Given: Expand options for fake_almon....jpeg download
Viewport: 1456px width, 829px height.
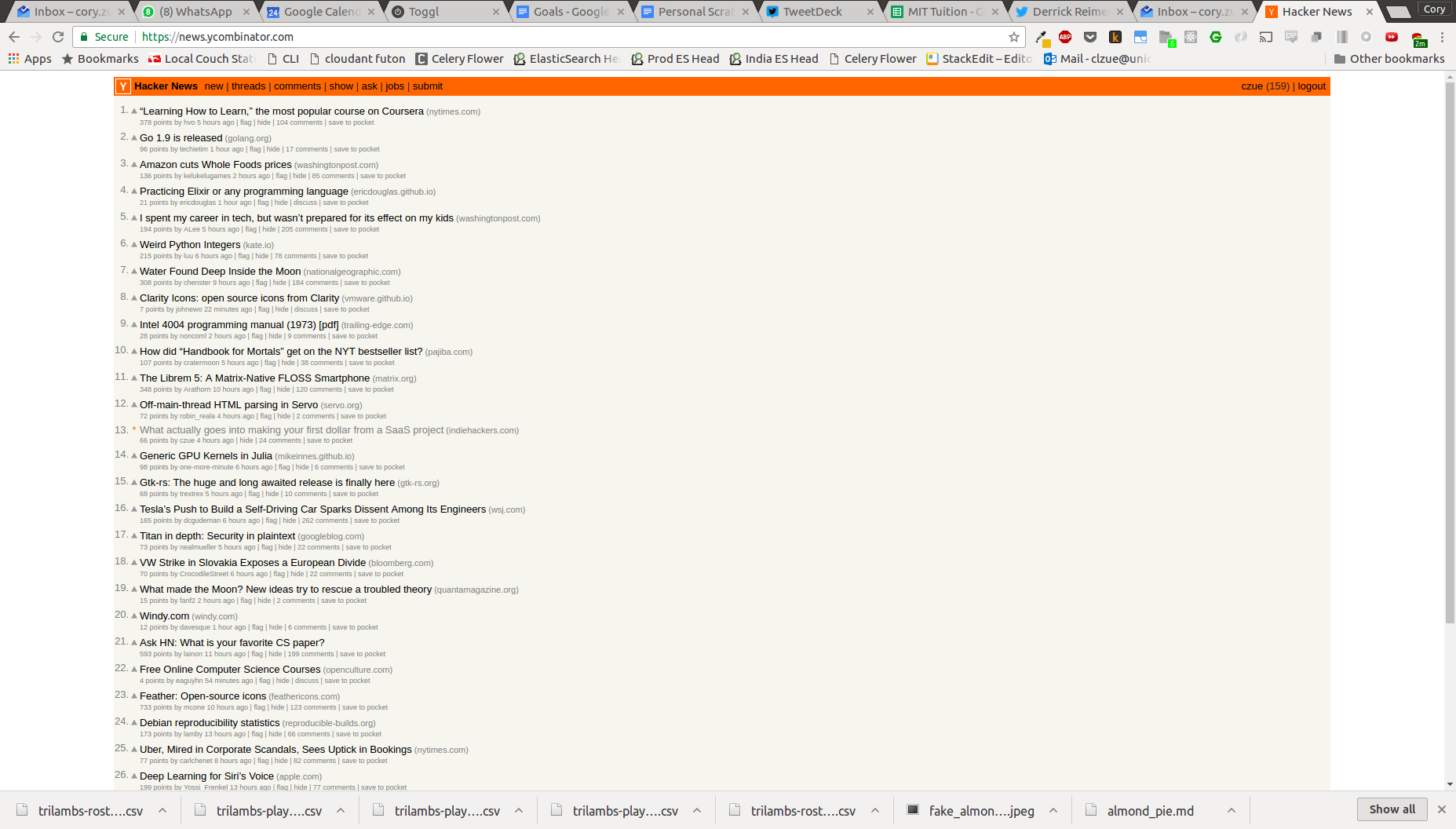Looking at the screenshot, I should pyautogui.click(x=1053, y=811).
